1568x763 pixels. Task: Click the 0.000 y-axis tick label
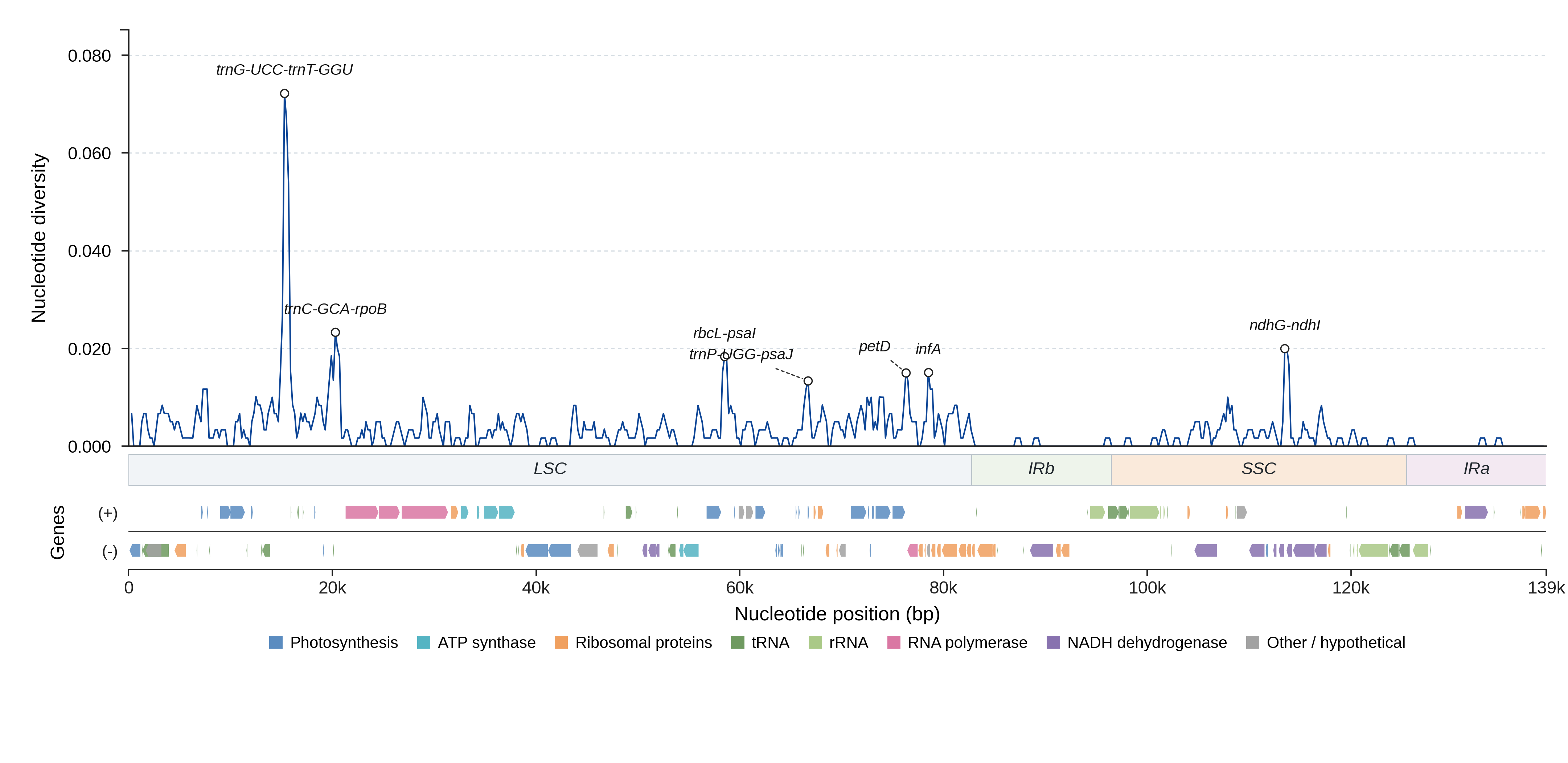[90, 447]
